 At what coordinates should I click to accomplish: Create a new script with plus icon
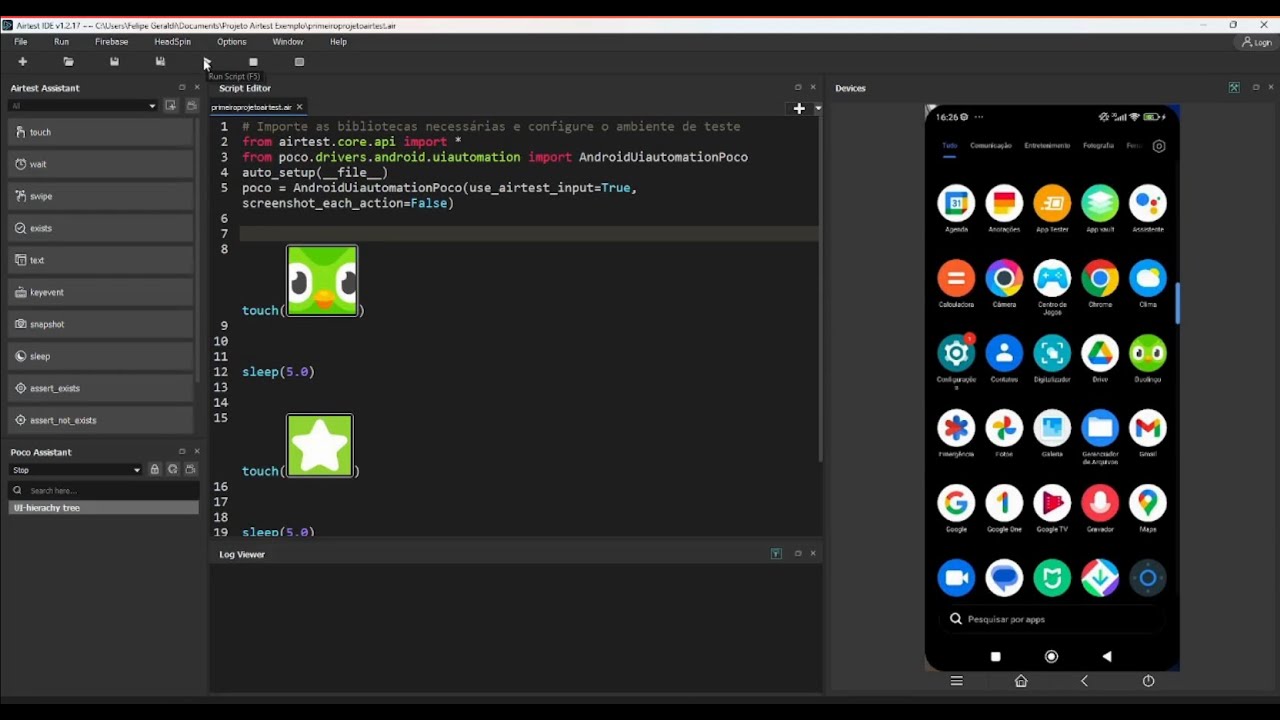[x=22, y=62]
